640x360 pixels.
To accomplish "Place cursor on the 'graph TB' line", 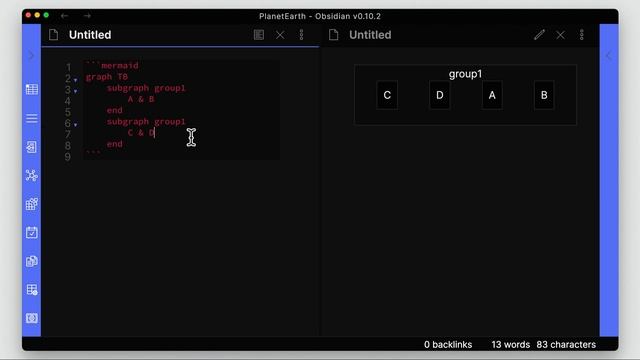I will 107,77.
